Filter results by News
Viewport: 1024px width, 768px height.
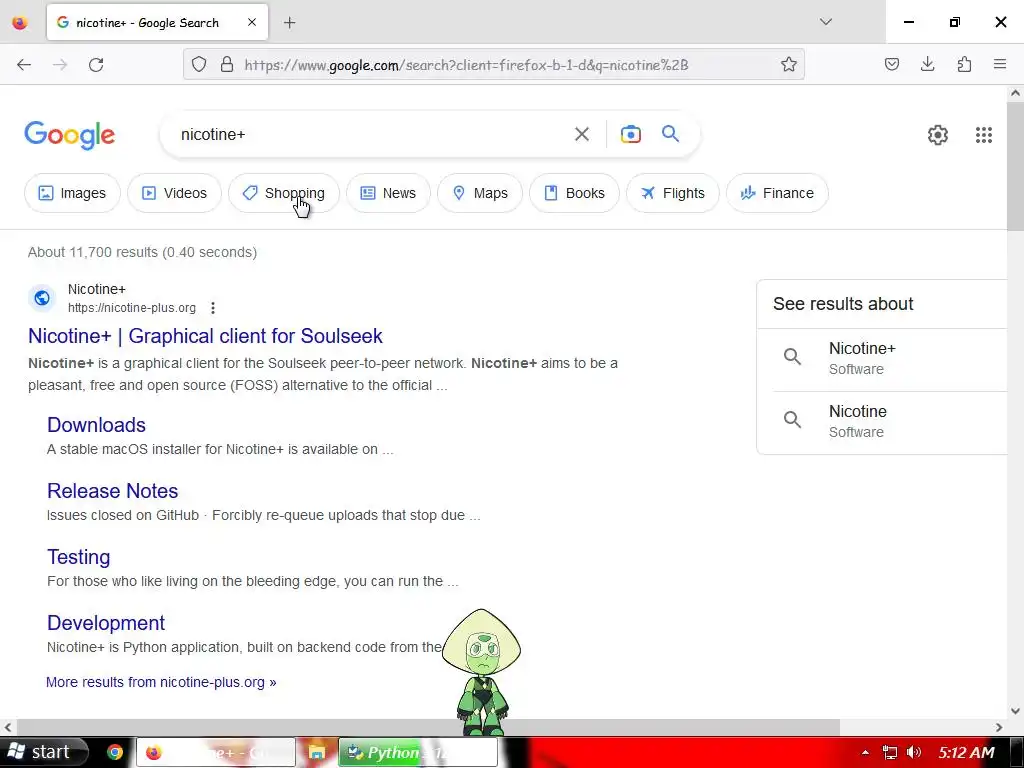[389, 193]
